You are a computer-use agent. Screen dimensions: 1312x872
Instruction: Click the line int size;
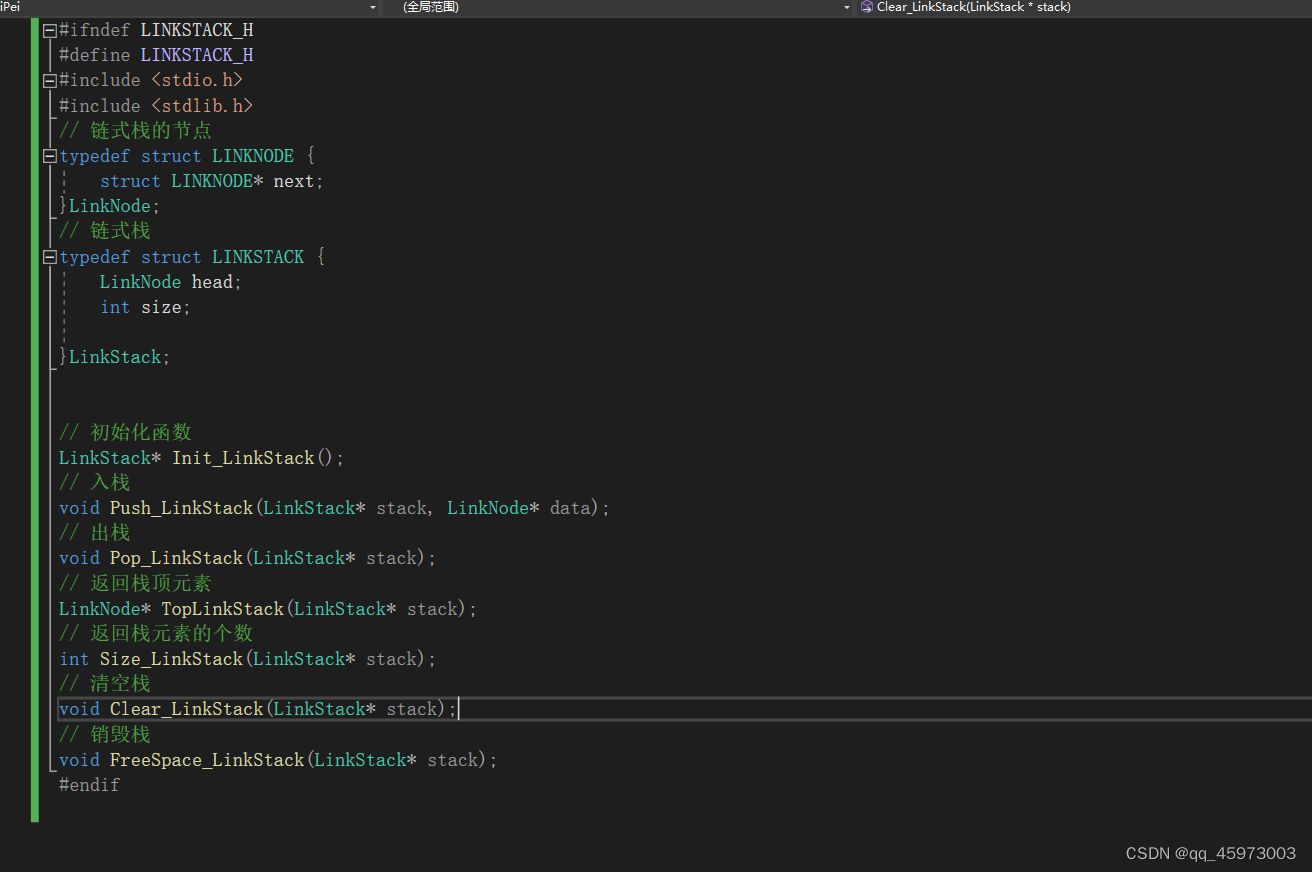click(145, 307)
